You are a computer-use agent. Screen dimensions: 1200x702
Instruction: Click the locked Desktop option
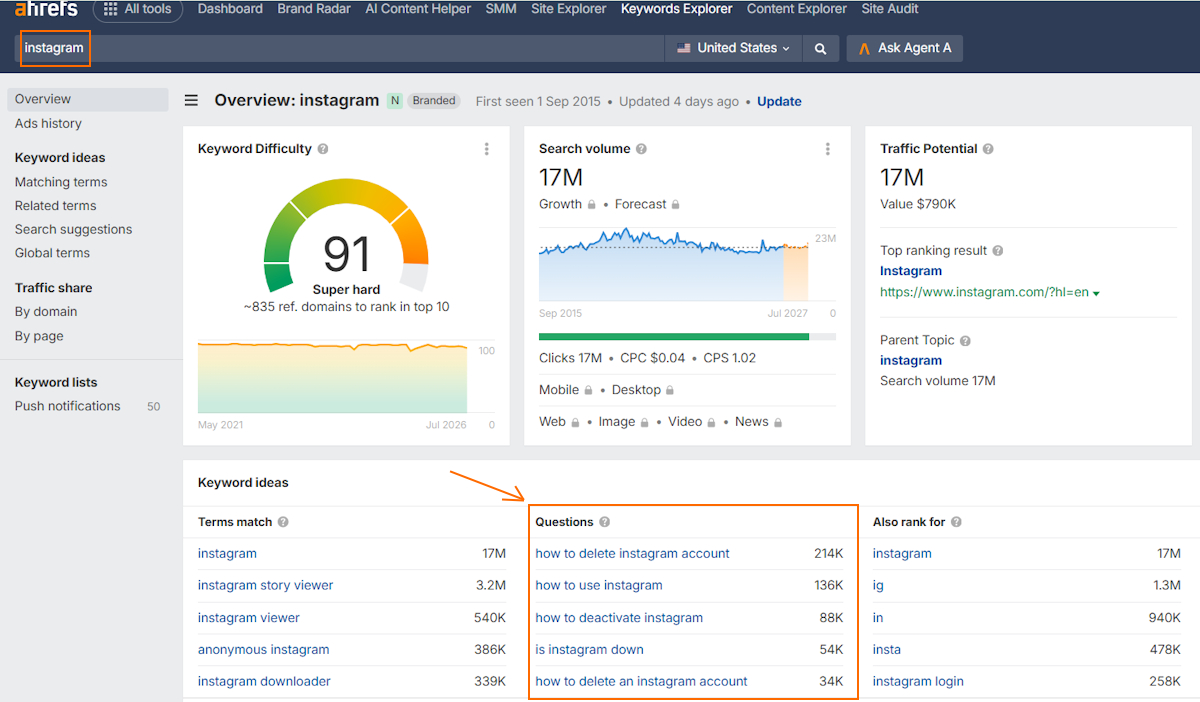tap(643, 390)
